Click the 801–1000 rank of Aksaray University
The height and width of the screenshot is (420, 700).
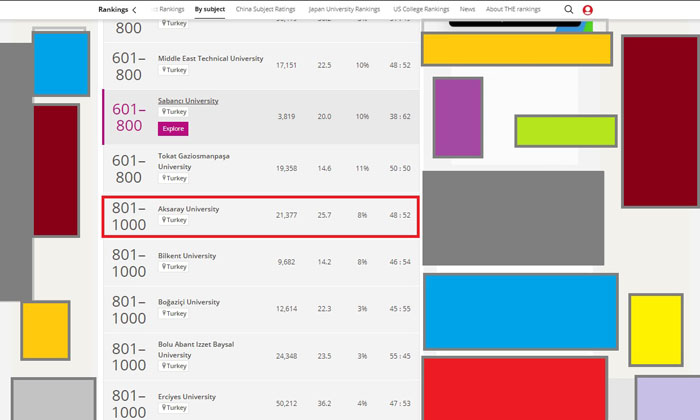129,216
